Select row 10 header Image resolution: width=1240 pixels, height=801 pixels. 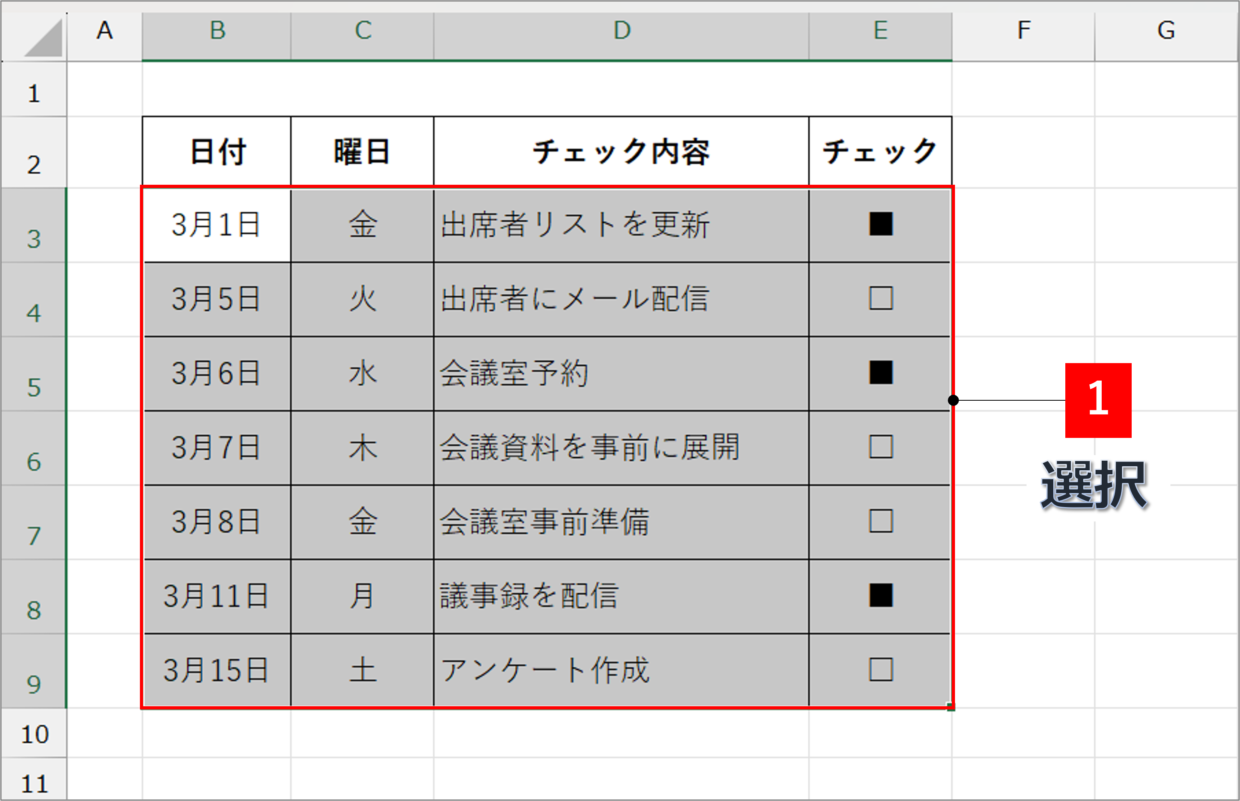click(34, 733)
